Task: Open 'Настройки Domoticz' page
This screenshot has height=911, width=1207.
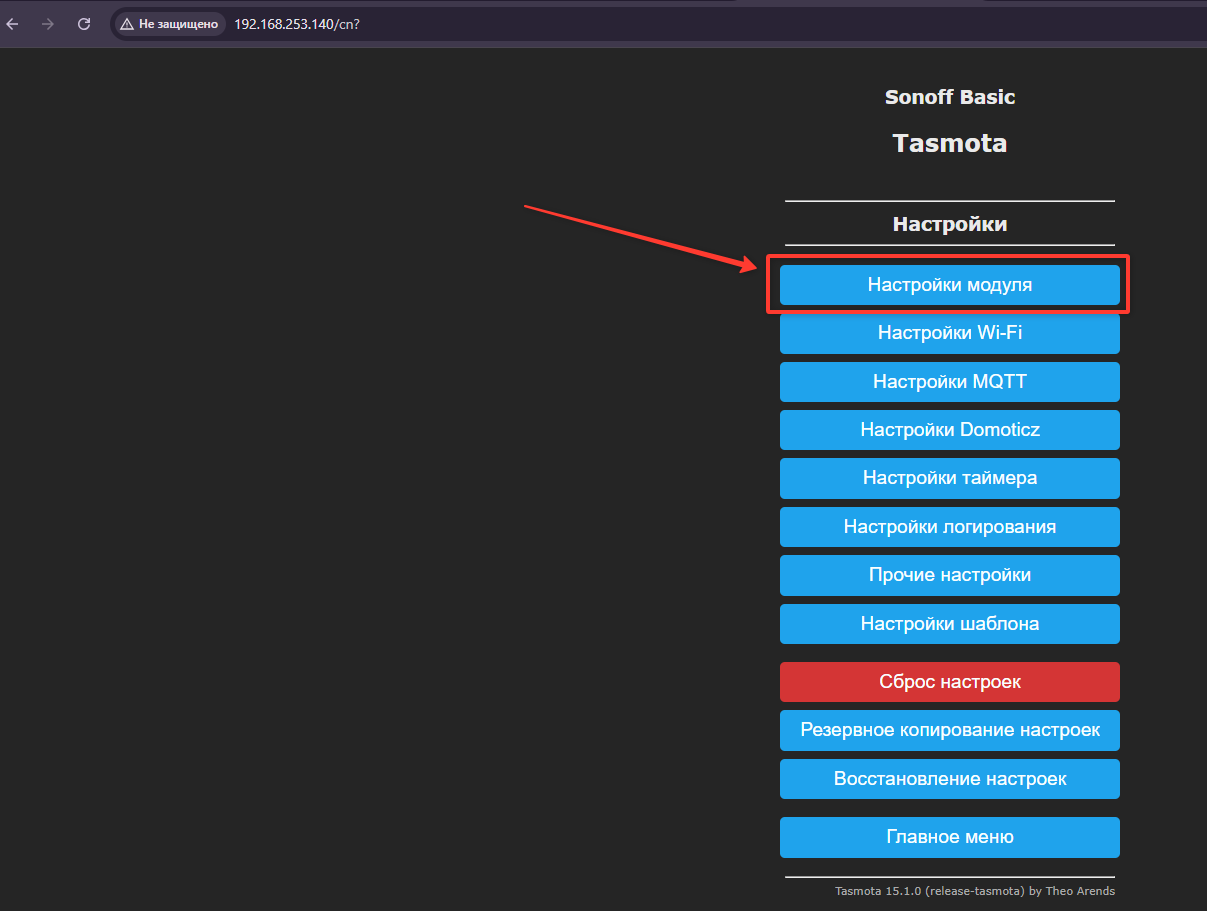Action: pos(950,430)
